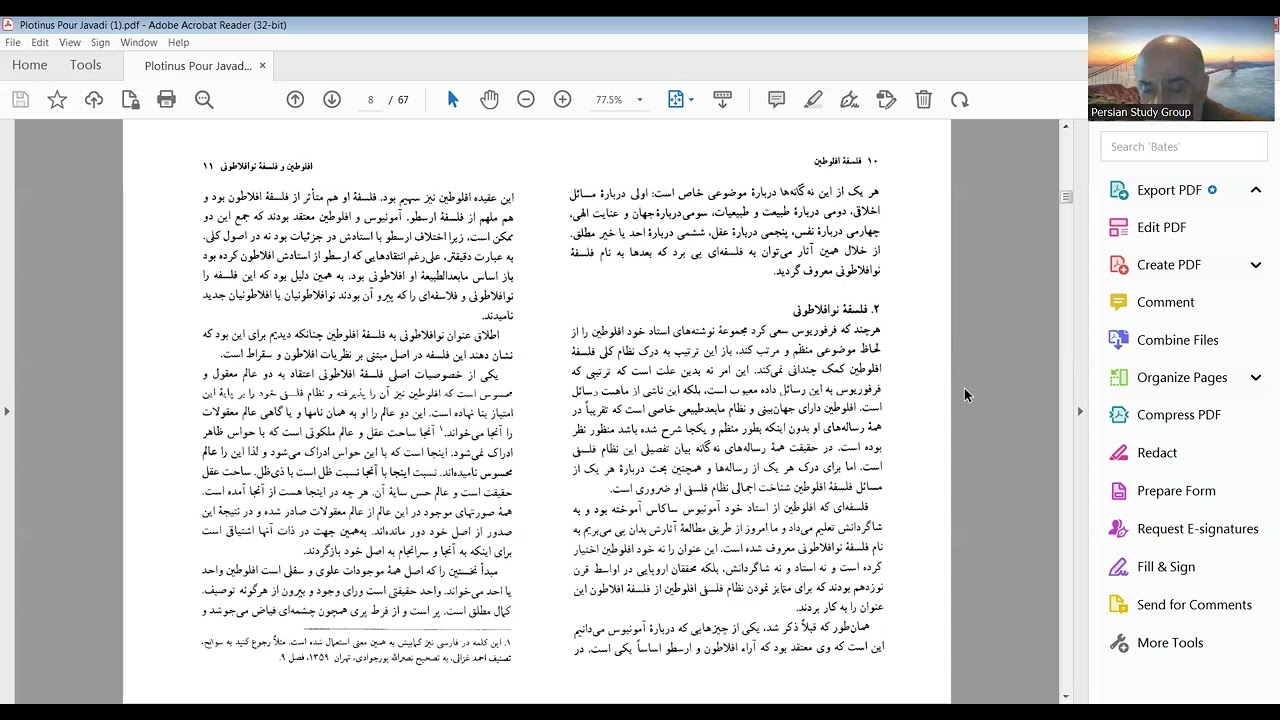Viewport: 1280px width, 720px height.
Task: Select the Highlight text pen tool
Action: point(813,100)
